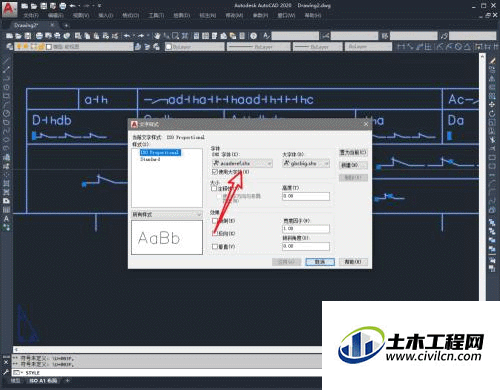This screenshot has height=390, width=500.
Task: Click the Plot icon in Standard toolbar
Action: click(x=39, y=36)
